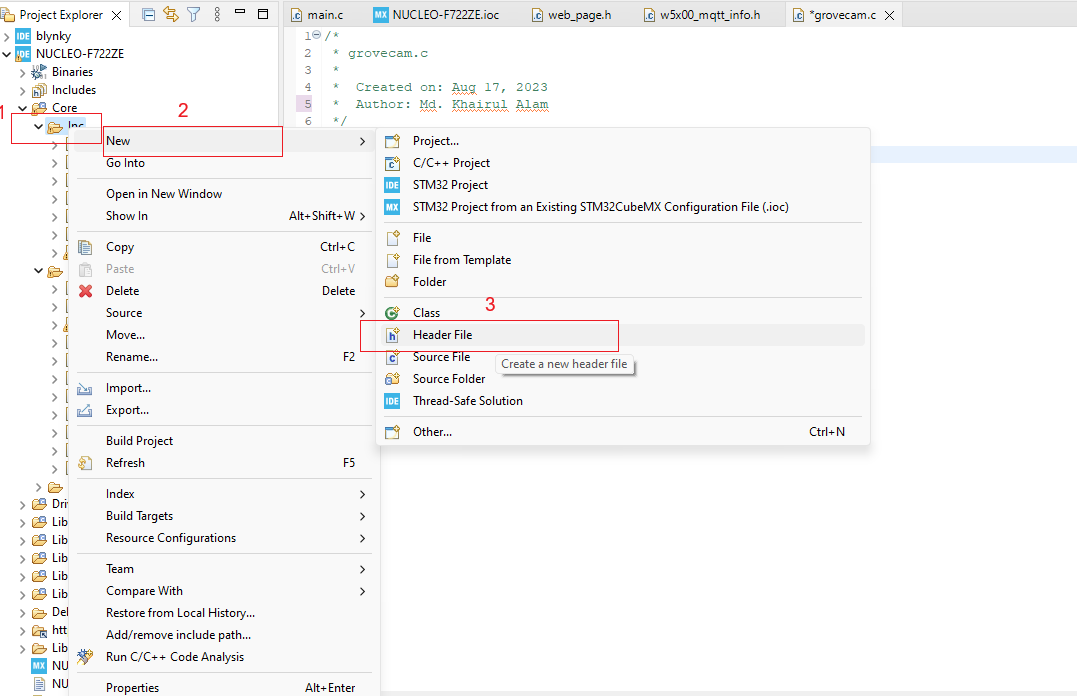Click the 'Created on: Aug 17, 2023' comment line

(x=451, y=87)
